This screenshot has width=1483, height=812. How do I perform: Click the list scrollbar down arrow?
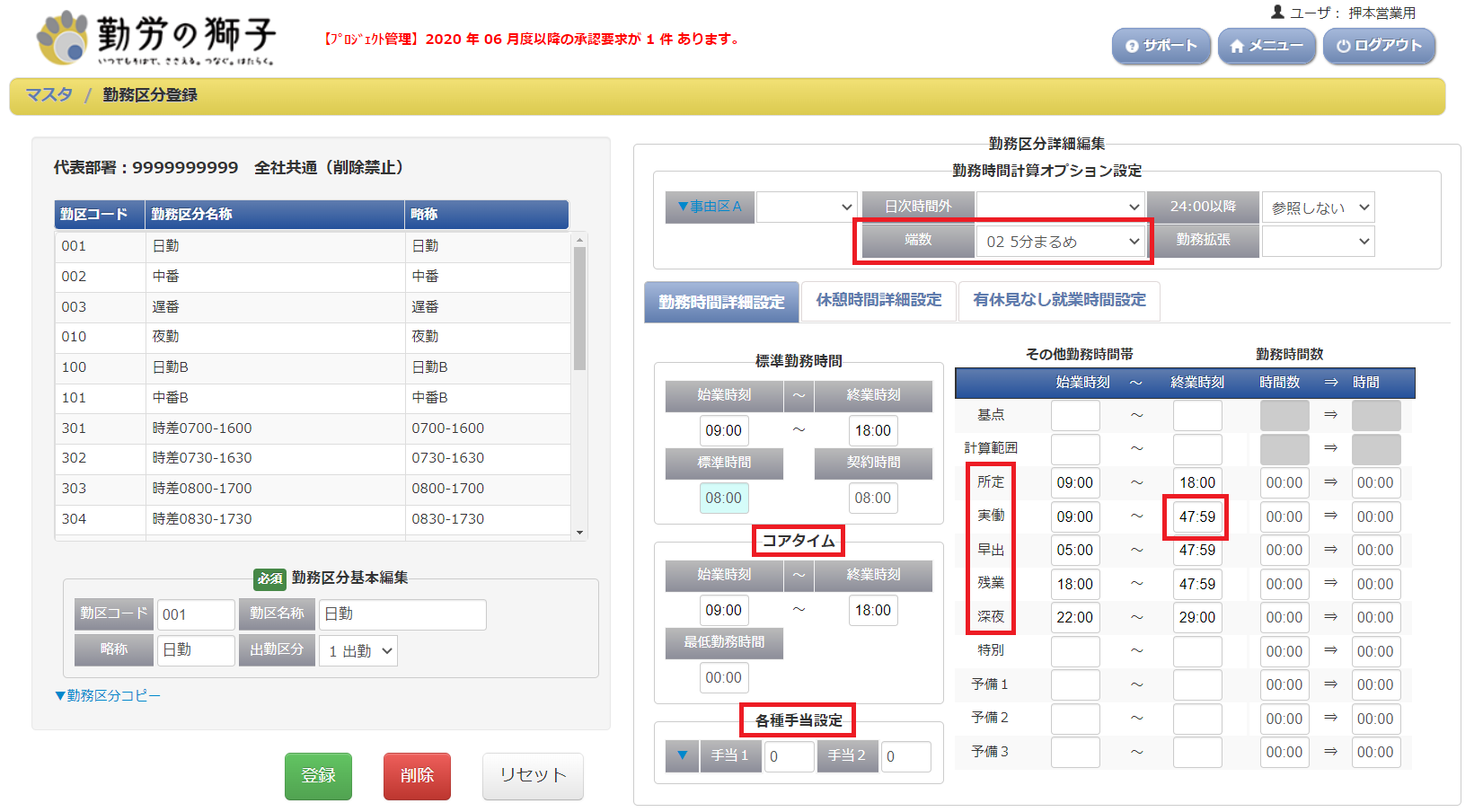pyautogui.click(x=579, y=533)
